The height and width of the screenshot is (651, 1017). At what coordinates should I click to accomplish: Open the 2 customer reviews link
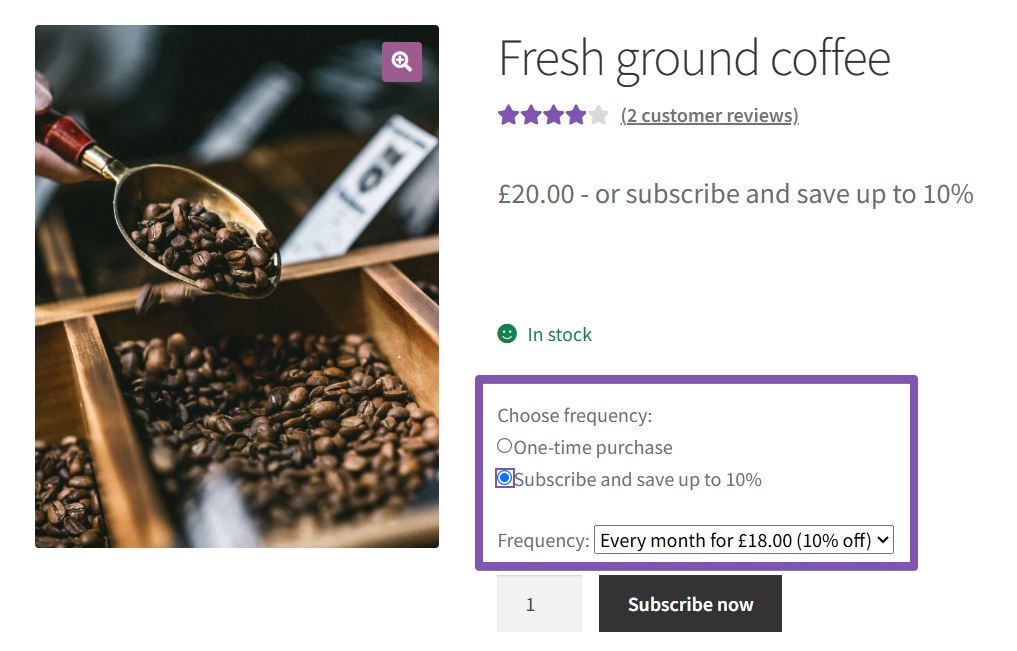click(709, 115)
